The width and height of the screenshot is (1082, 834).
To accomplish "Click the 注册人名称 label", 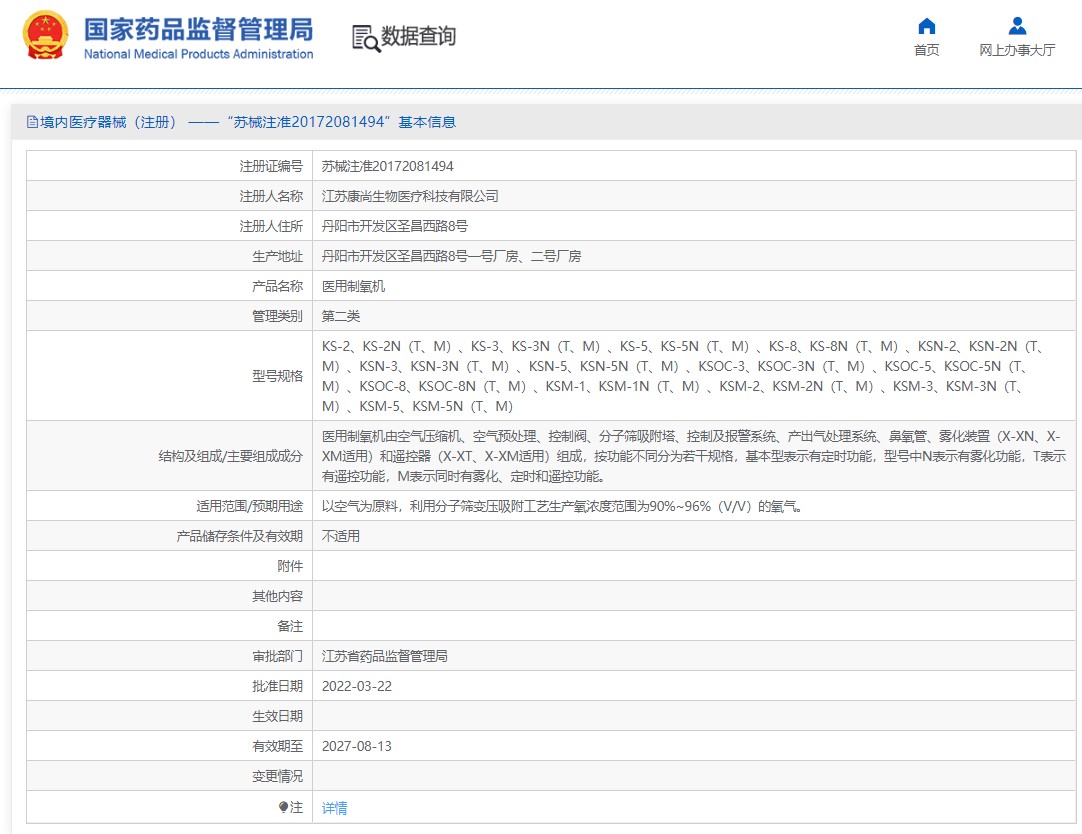I will pos(271,196).
